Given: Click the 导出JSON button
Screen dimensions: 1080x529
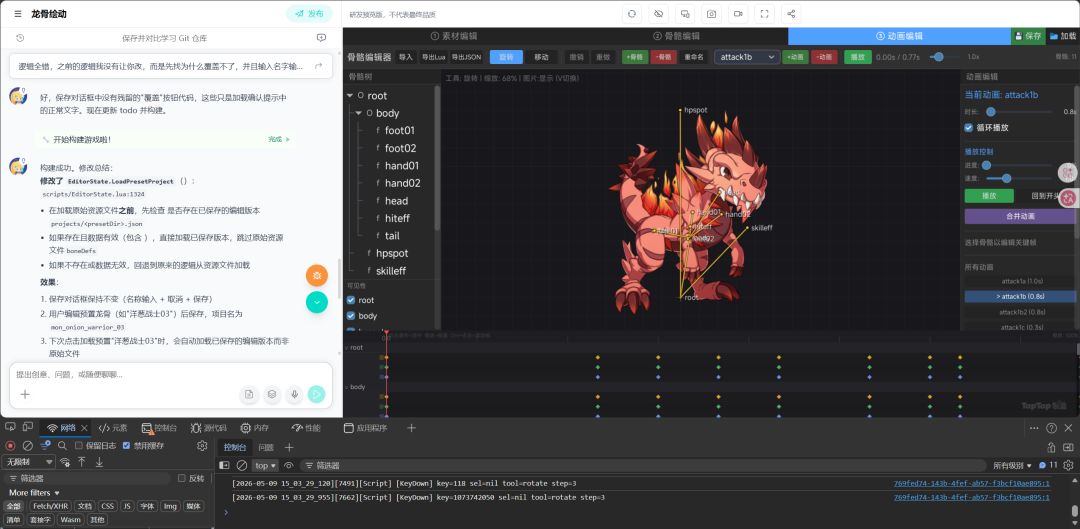Looking at the screenshot, I should 466,57.
